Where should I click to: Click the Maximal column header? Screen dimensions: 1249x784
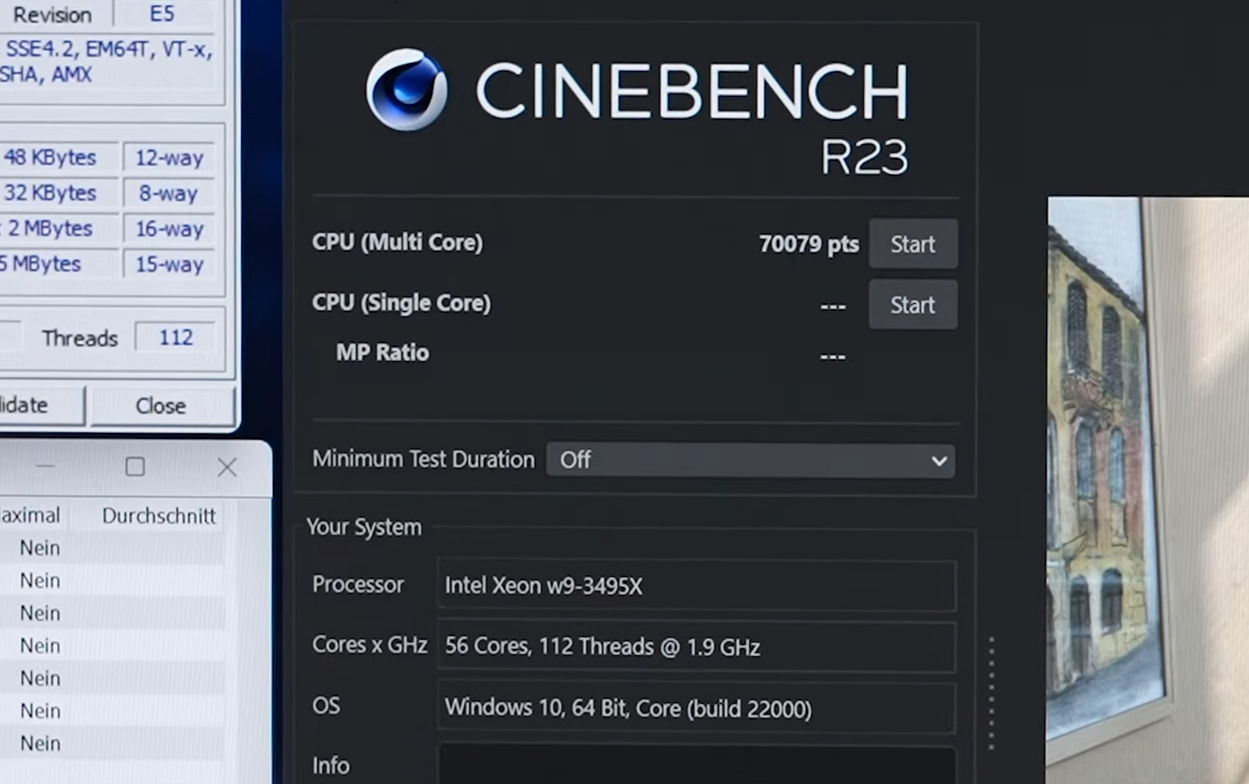30,516
